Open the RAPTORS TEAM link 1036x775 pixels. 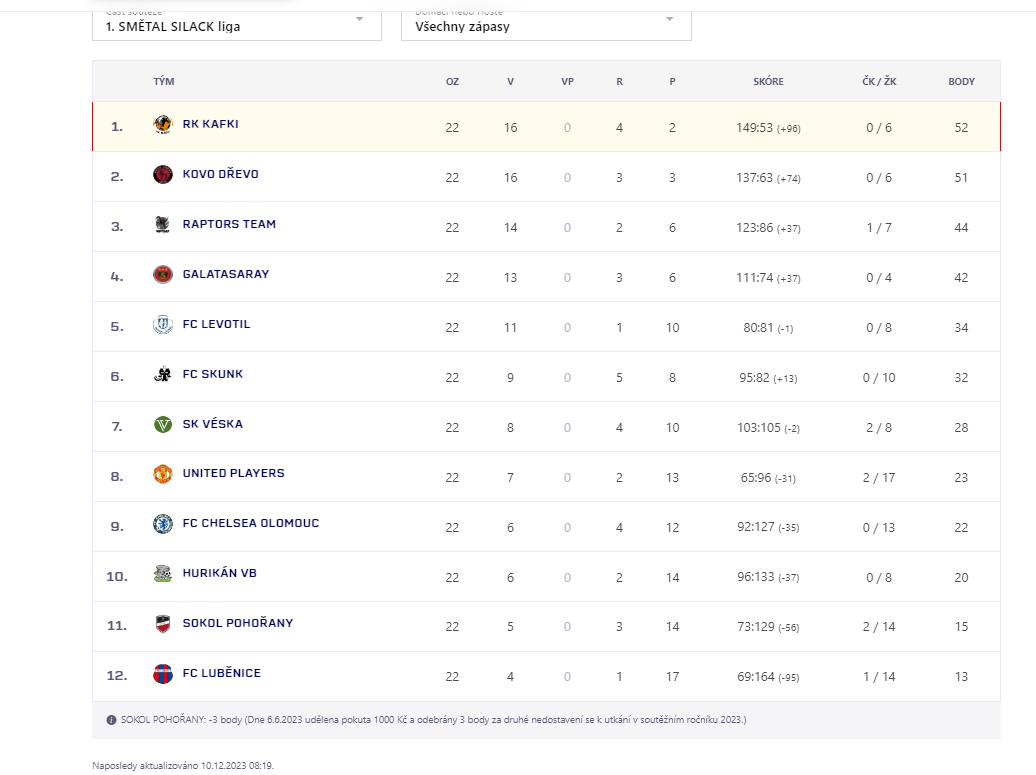[x=229, y=224]
